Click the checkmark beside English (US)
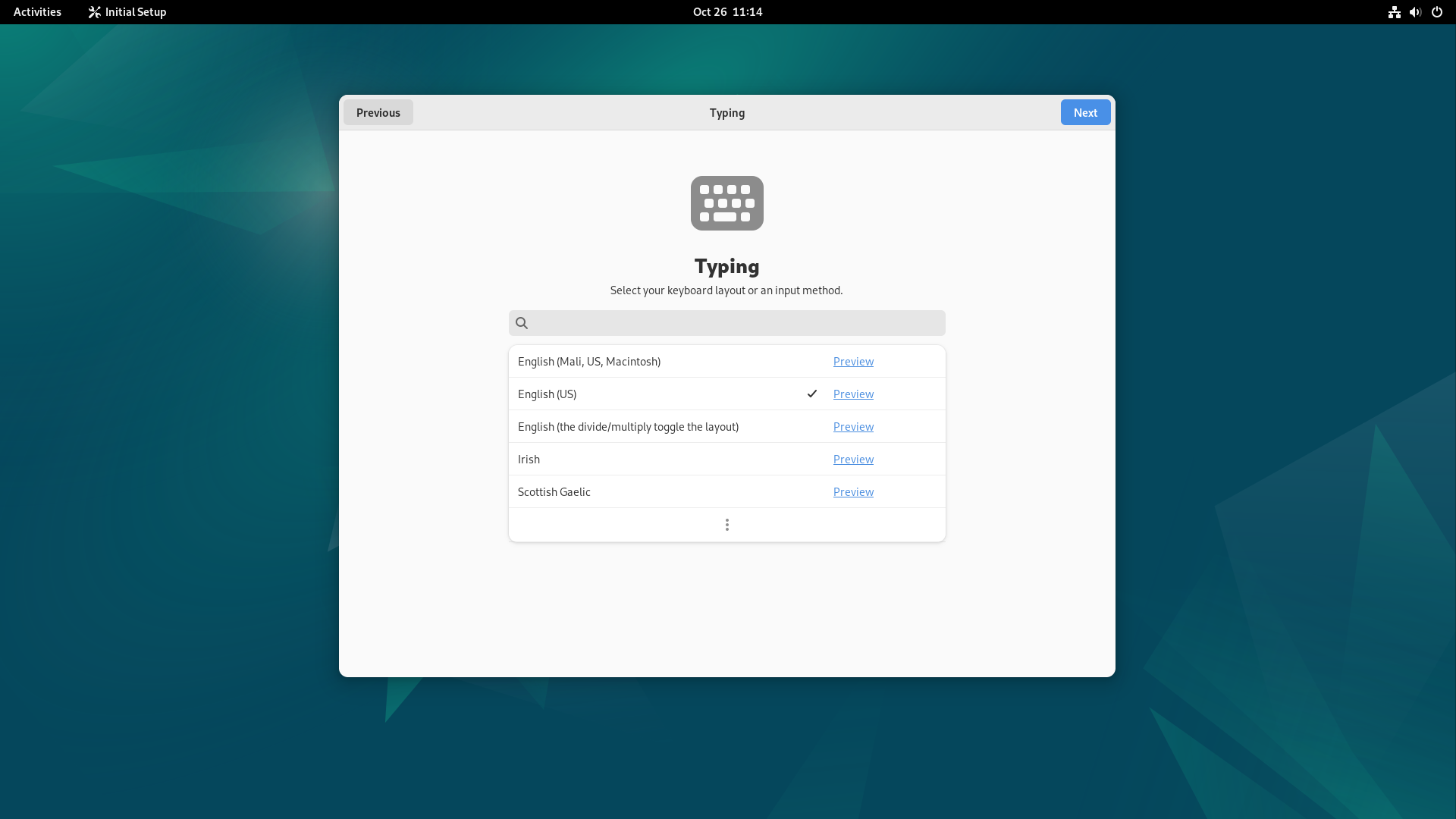This screenshot has height=819, width=1456. pos(811,394)
